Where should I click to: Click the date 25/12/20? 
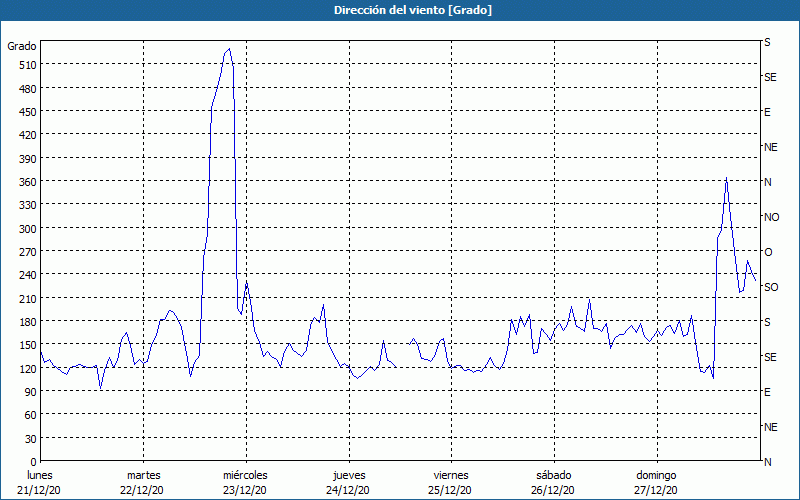[x=451, y=490]
